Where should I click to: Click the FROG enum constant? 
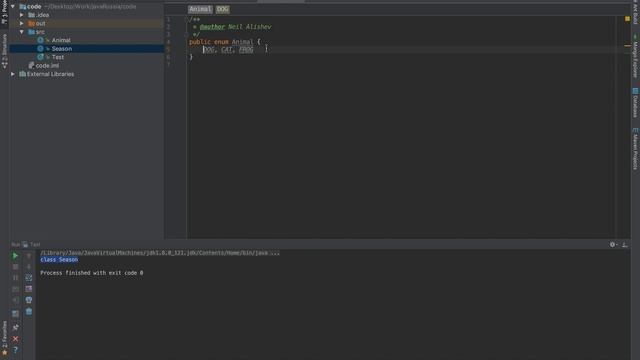tap(246, 50)
